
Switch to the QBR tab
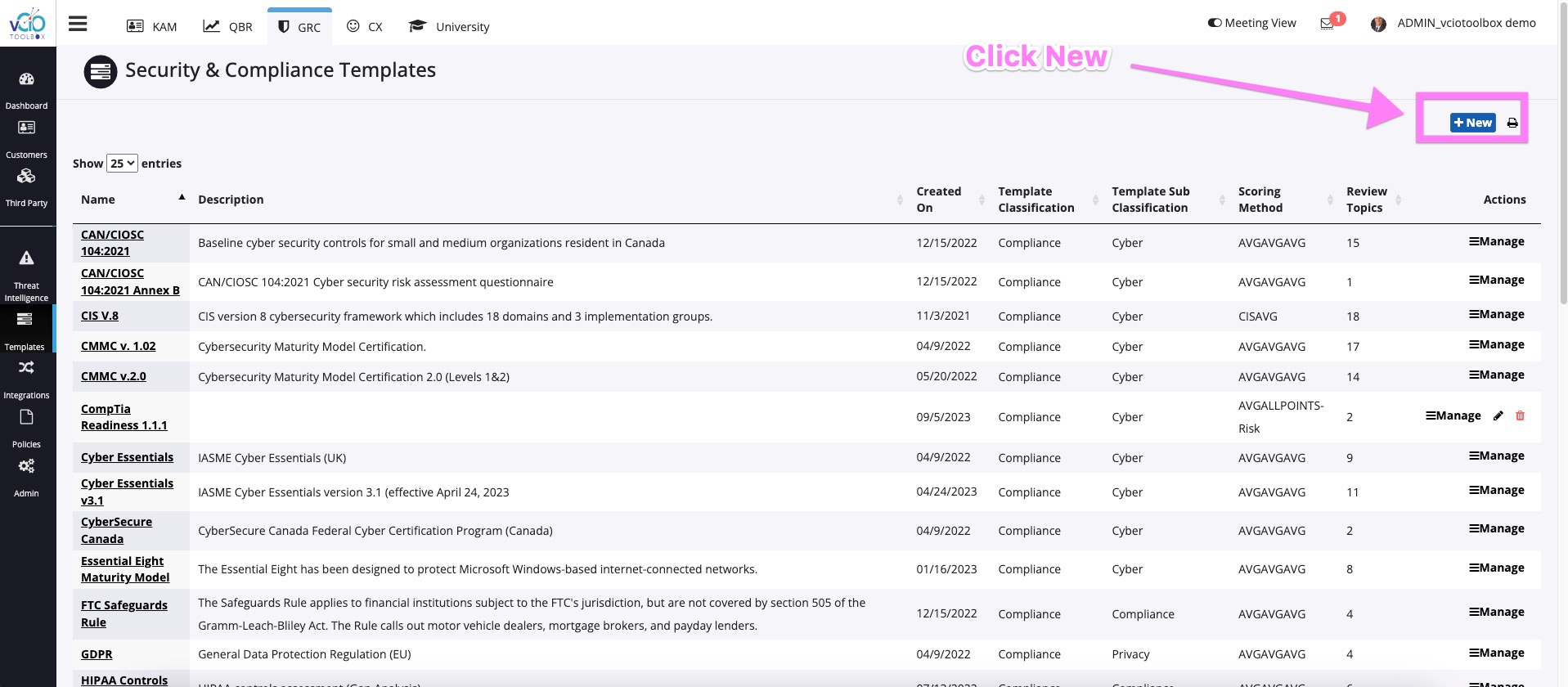(228, 26)
